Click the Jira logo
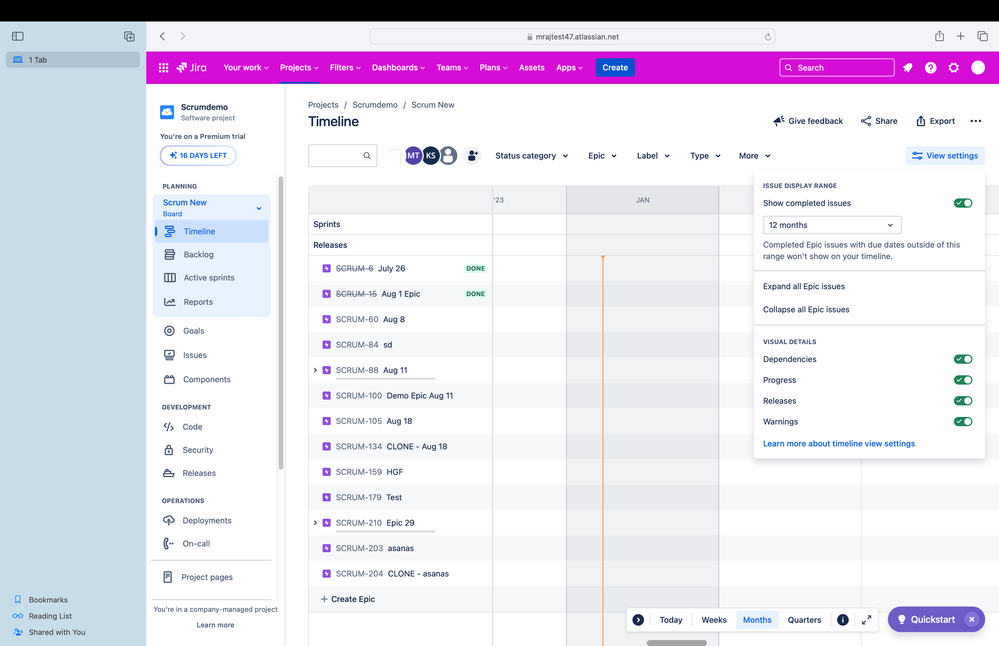The width and height of the screenshot is (999, 646). tap(192, 68)
